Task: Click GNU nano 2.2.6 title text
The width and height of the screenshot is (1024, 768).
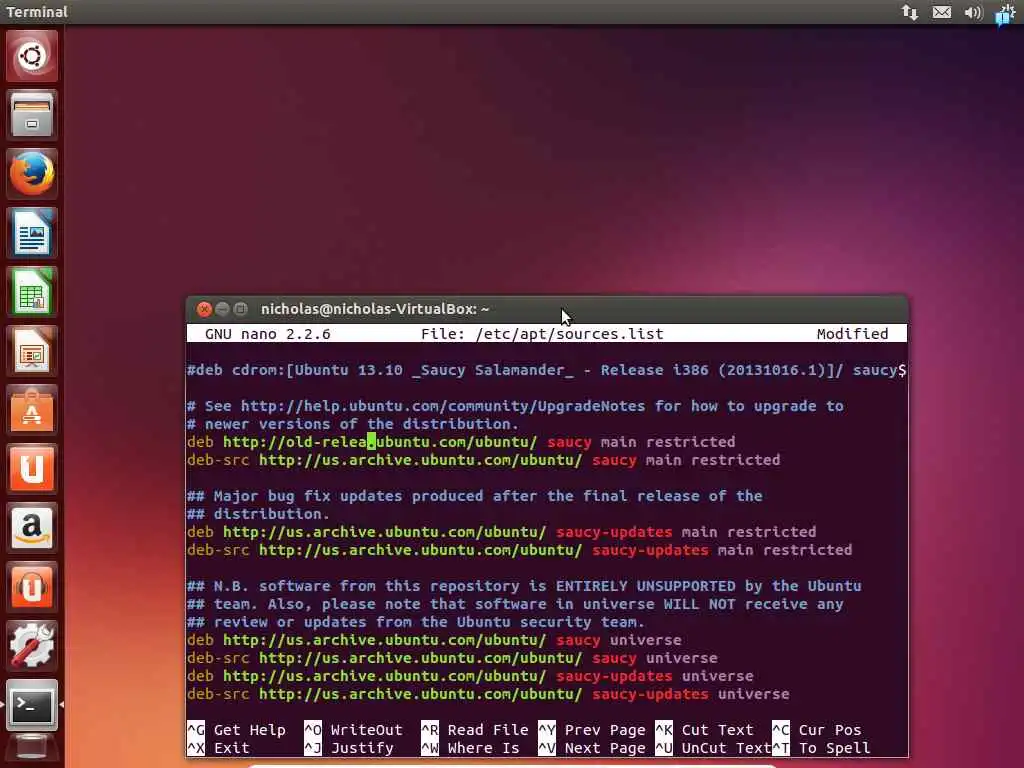Action: pyautogui.click(x=268, y=334)
